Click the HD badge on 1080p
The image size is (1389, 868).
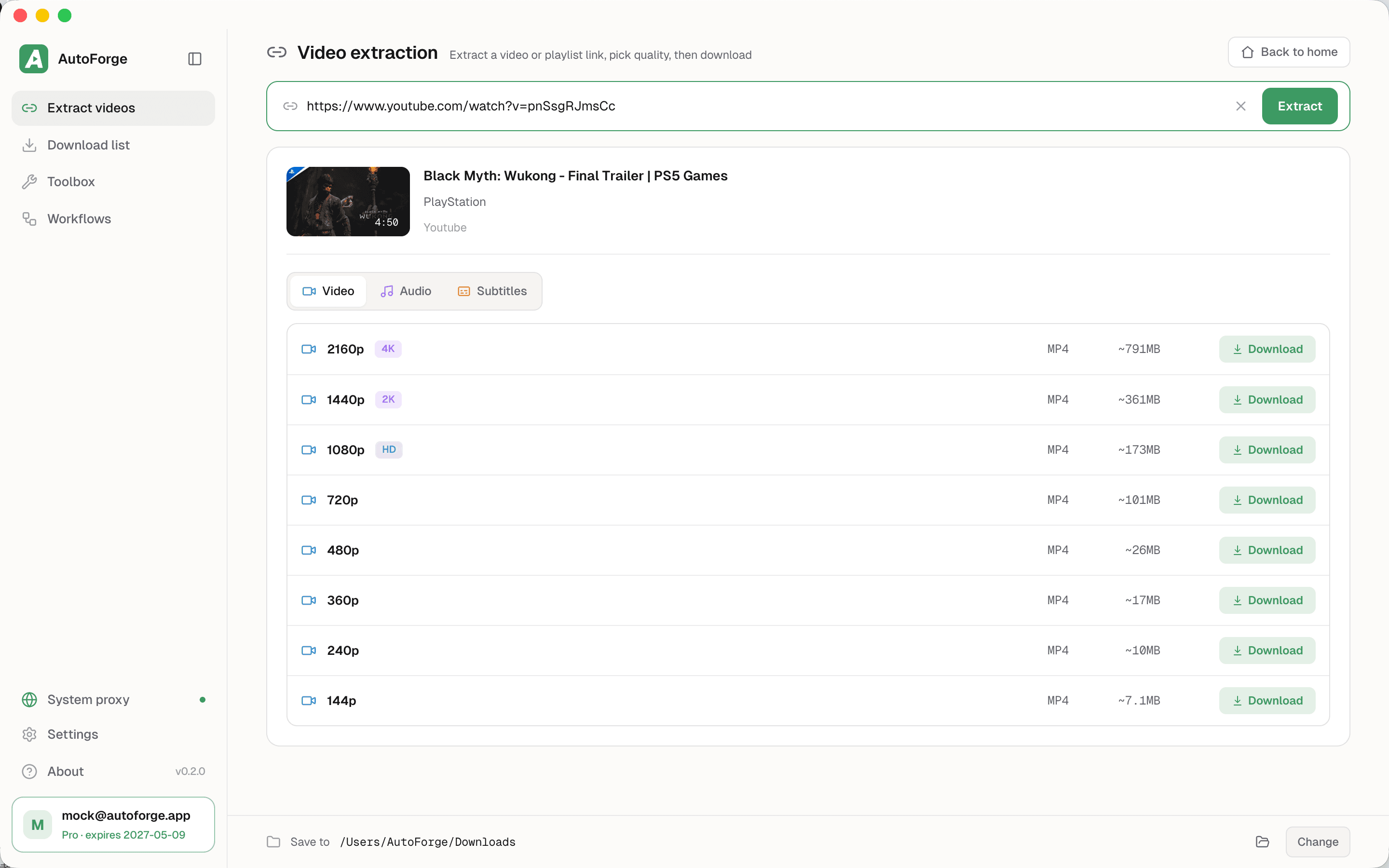click(x=389, y=449)
